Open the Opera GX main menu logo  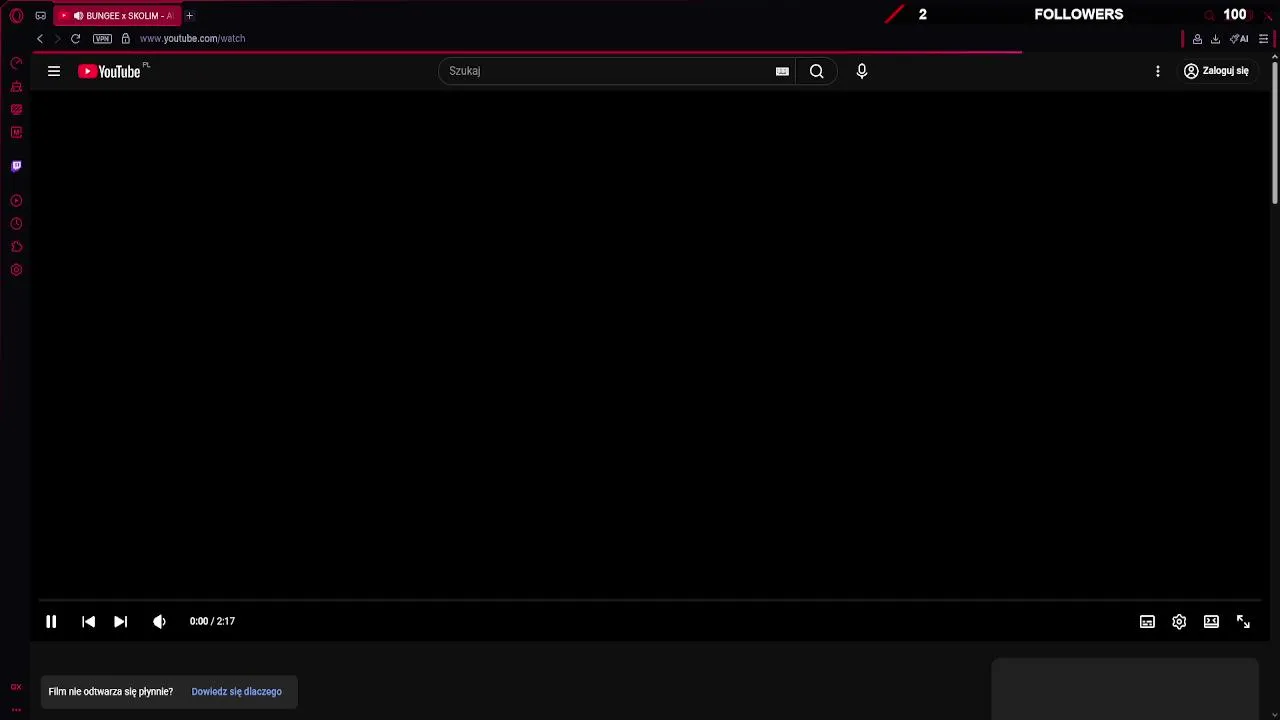pyautogui.click(x=16, y=16)
